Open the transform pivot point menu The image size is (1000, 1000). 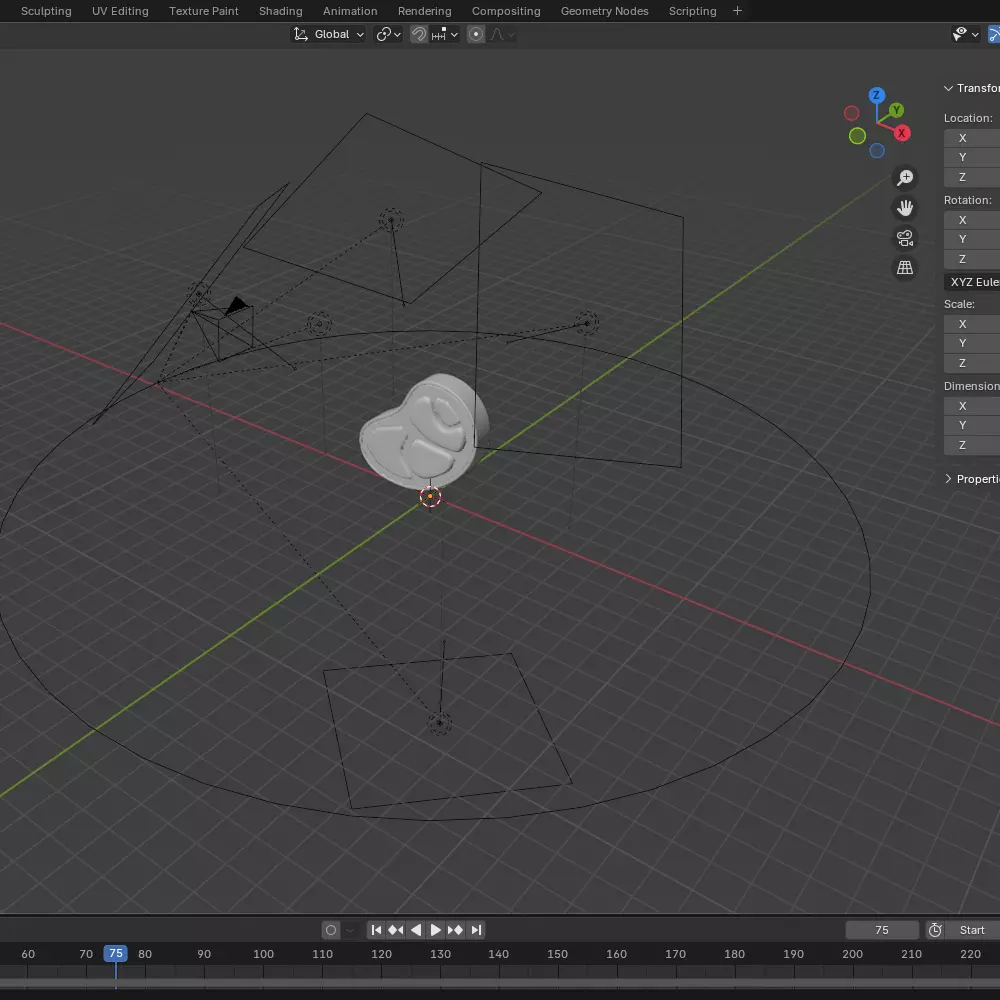[388, 34]
